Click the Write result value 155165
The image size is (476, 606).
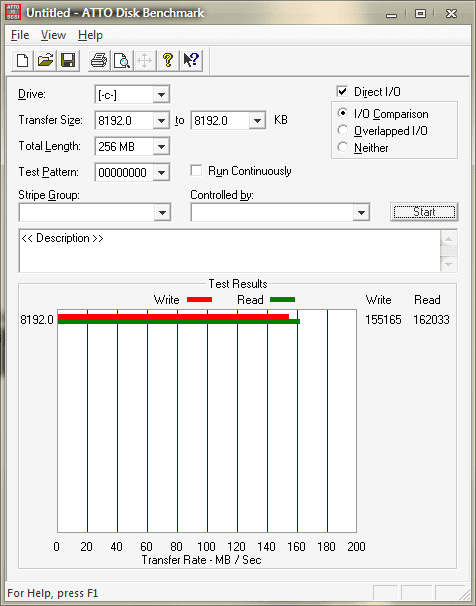(x=383, y=320)
